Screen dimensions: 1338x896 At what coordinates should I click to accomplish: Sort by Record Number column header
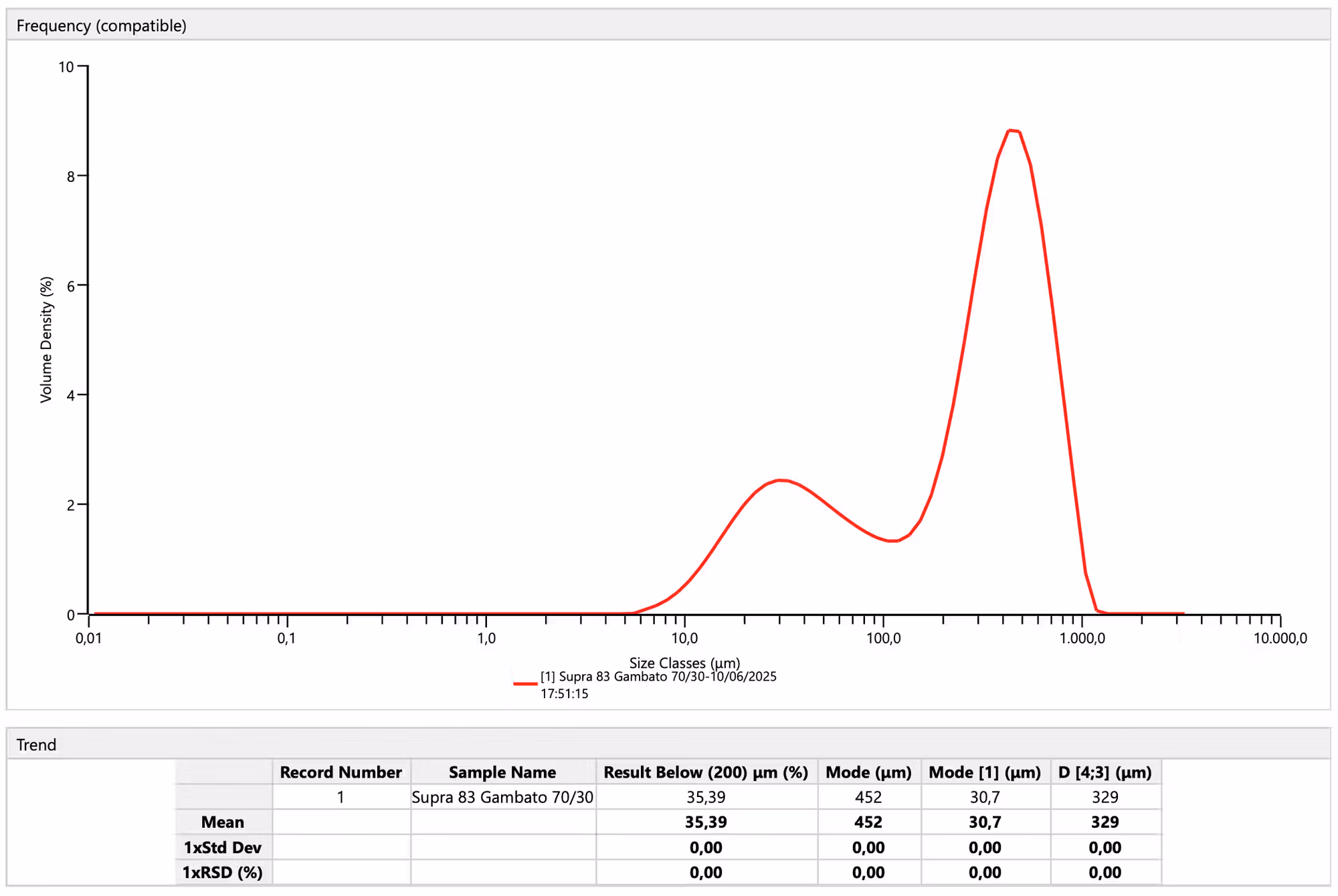[341, 772]
